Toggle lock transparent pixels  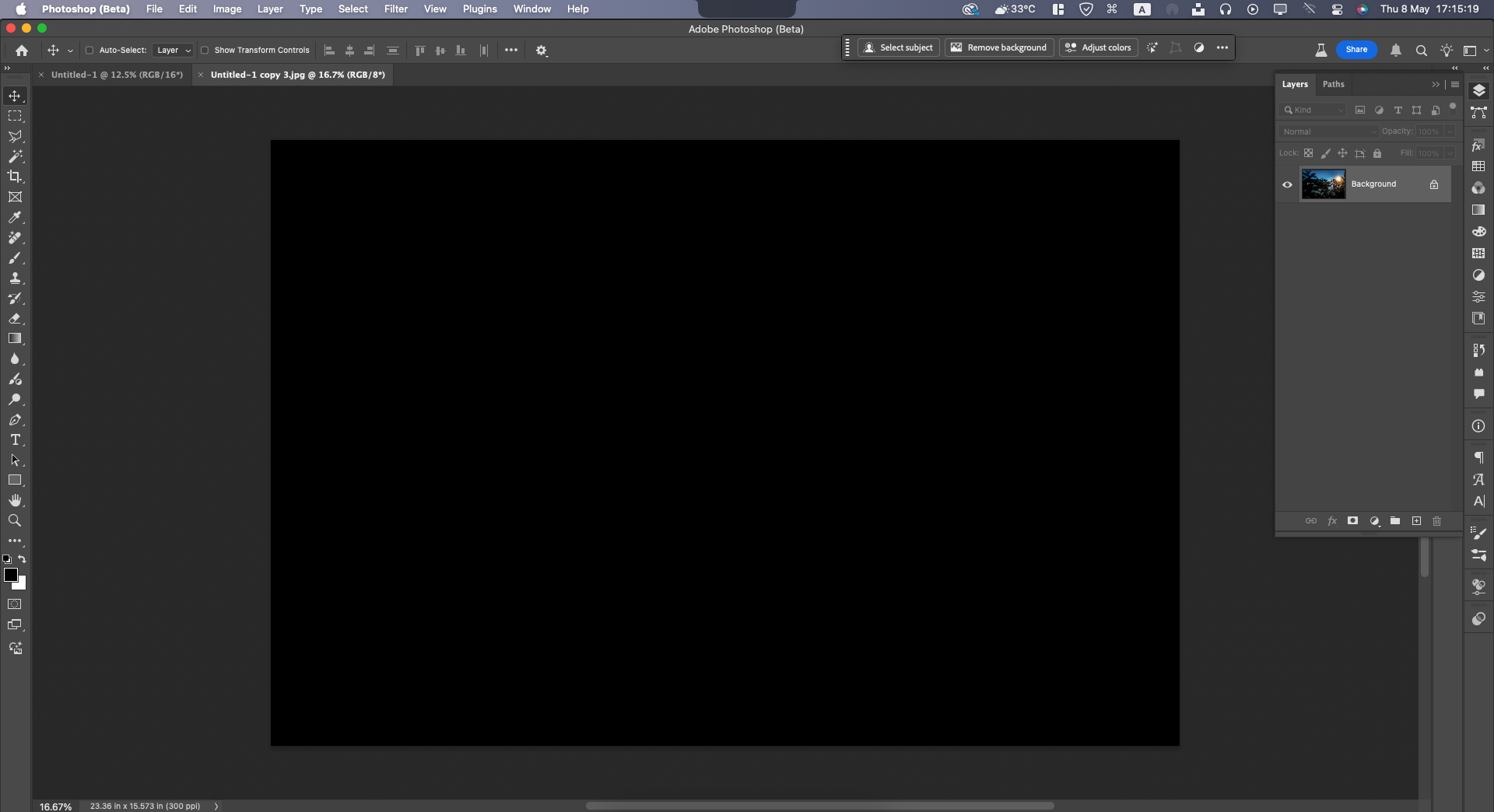point(1309,153)
